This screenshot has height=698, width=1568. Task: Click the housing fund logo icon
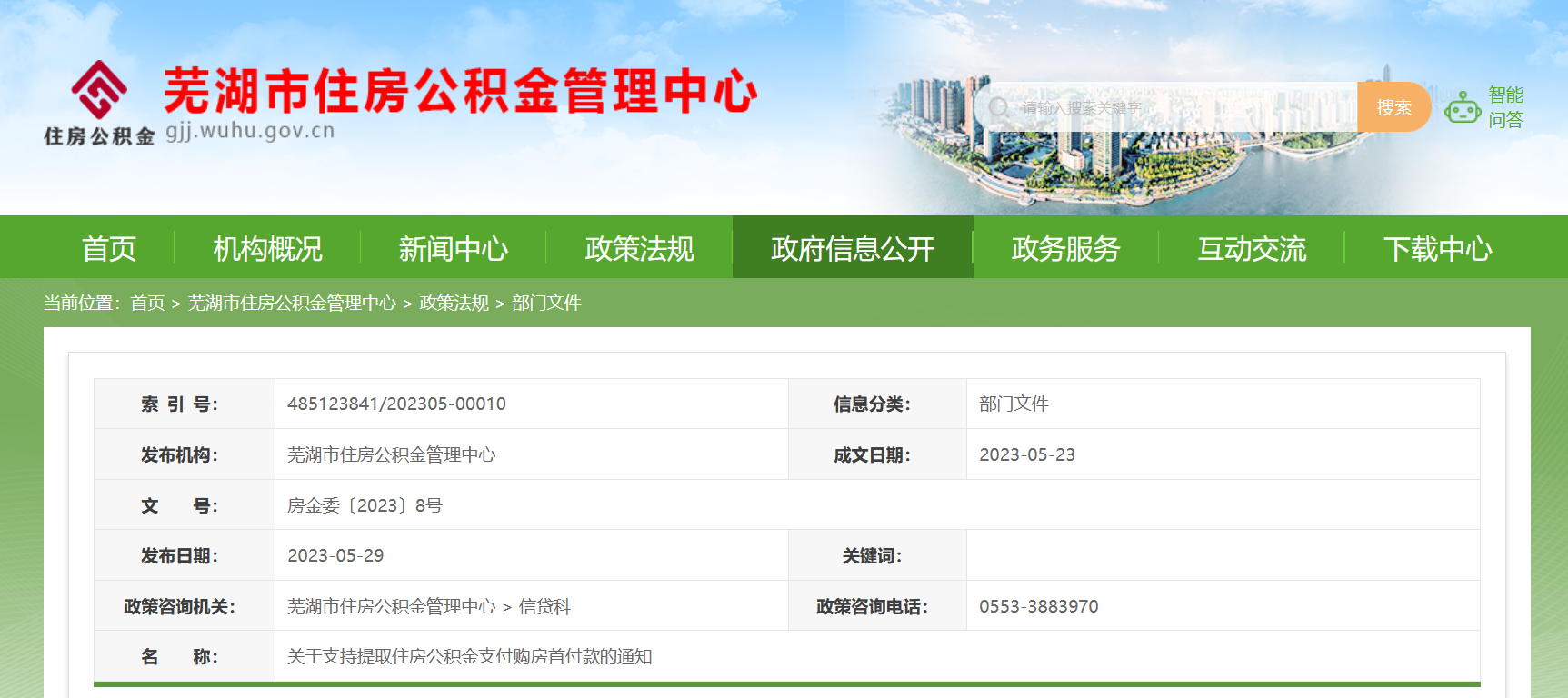[99, 90]
